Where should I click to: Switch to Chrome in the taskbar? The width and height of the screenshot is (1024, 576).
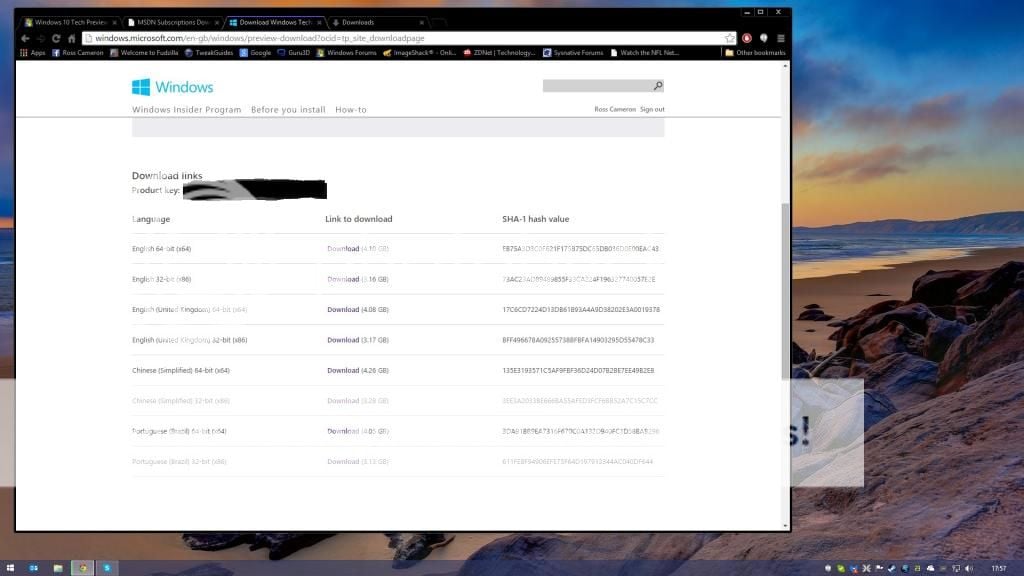(x=82, y=568)
